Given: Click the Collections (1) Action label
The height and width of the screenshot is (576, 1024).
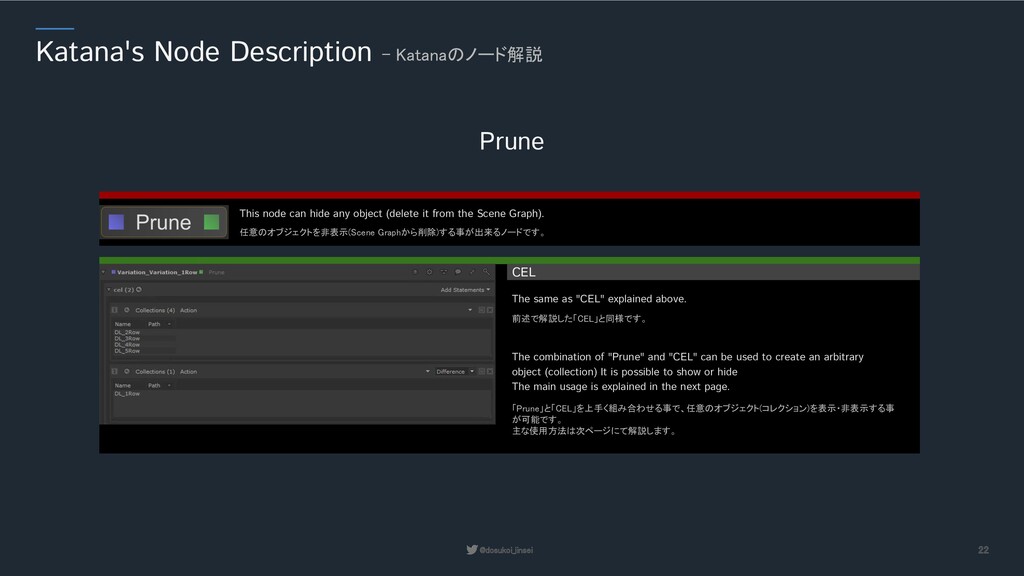Looking at the screenshot, I should click(x=189, y=372).
